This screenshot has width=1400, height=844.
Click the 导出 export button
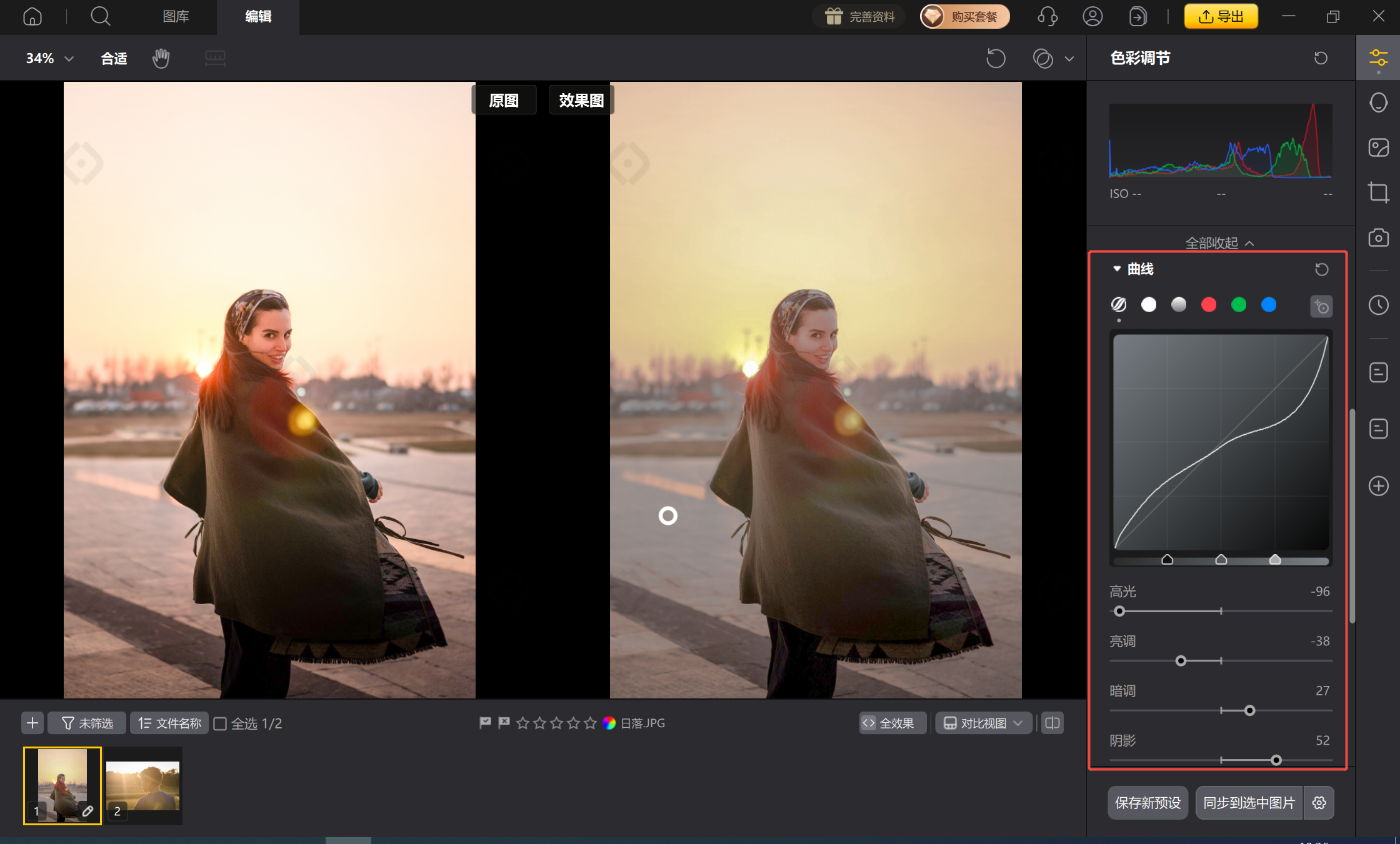click(x=1221, y=16)
